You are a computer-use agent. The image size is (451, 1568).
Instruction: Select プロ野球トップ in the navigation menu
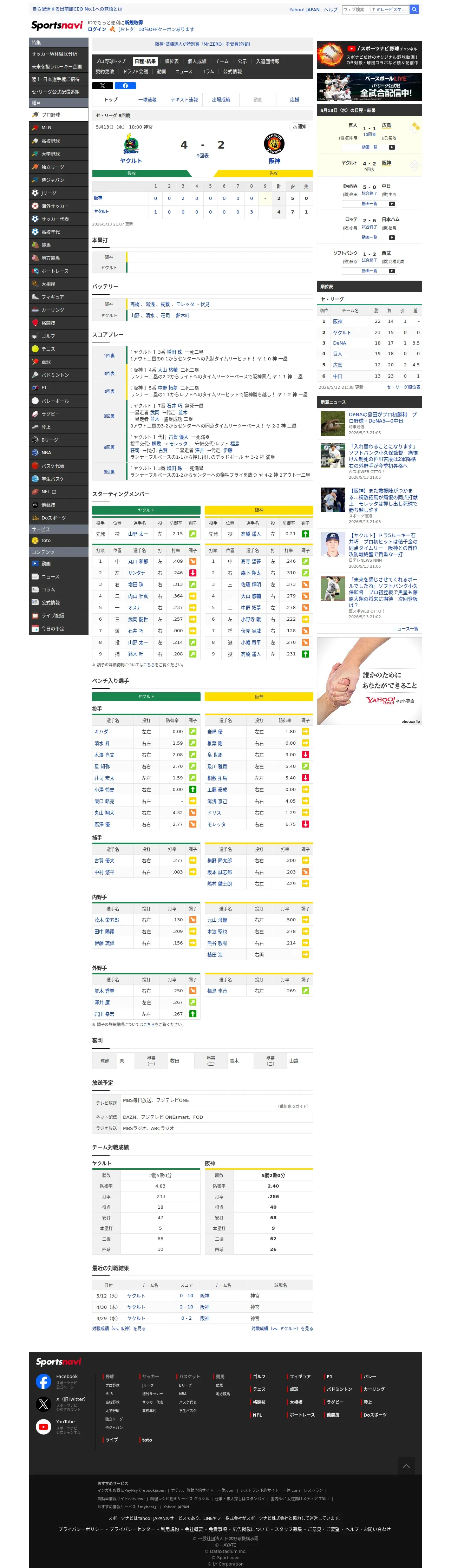coord(111,61)
